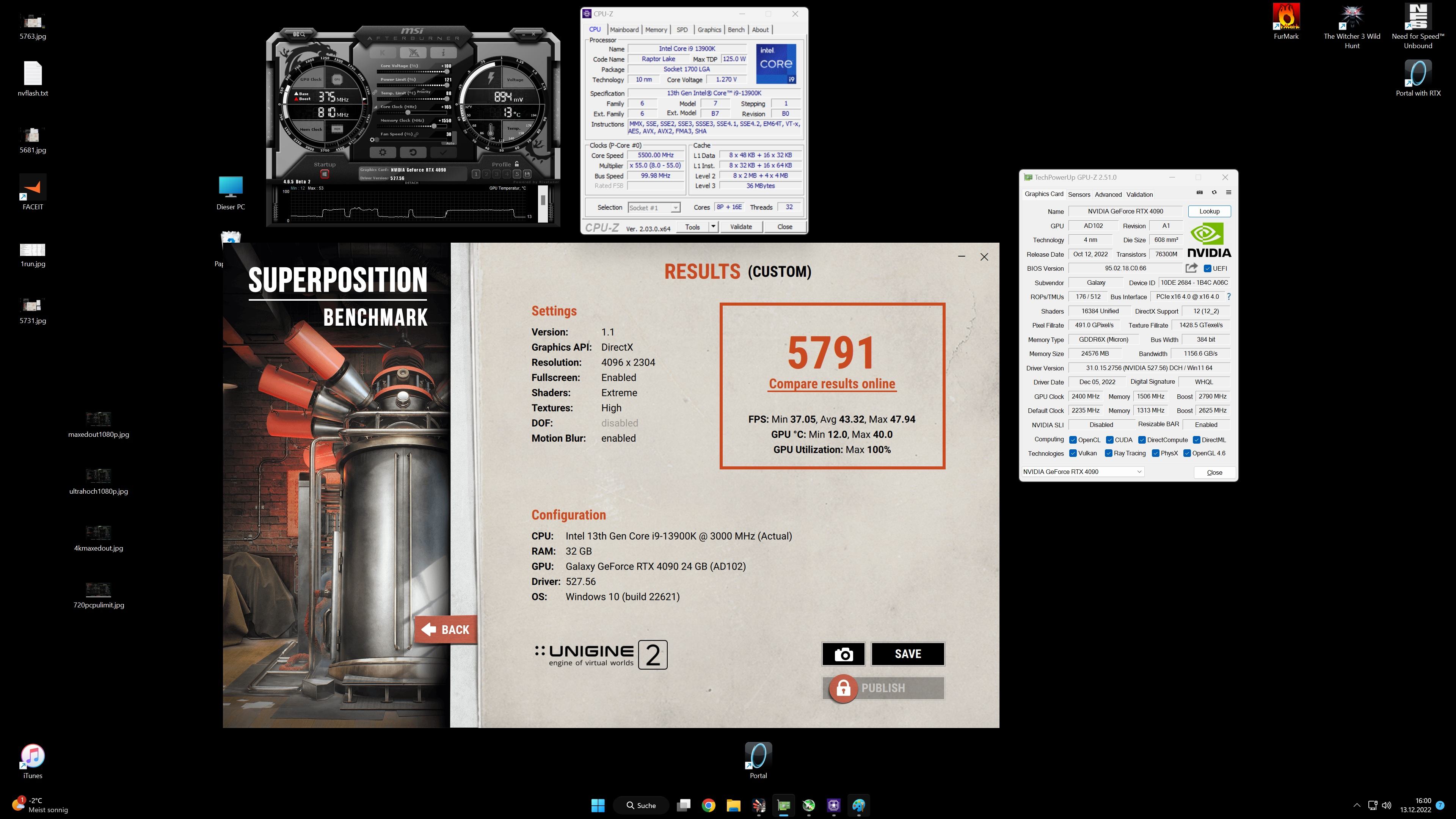Open the Mainboard tab in CPU-Z
The image size is (1456, 819).
624,30
